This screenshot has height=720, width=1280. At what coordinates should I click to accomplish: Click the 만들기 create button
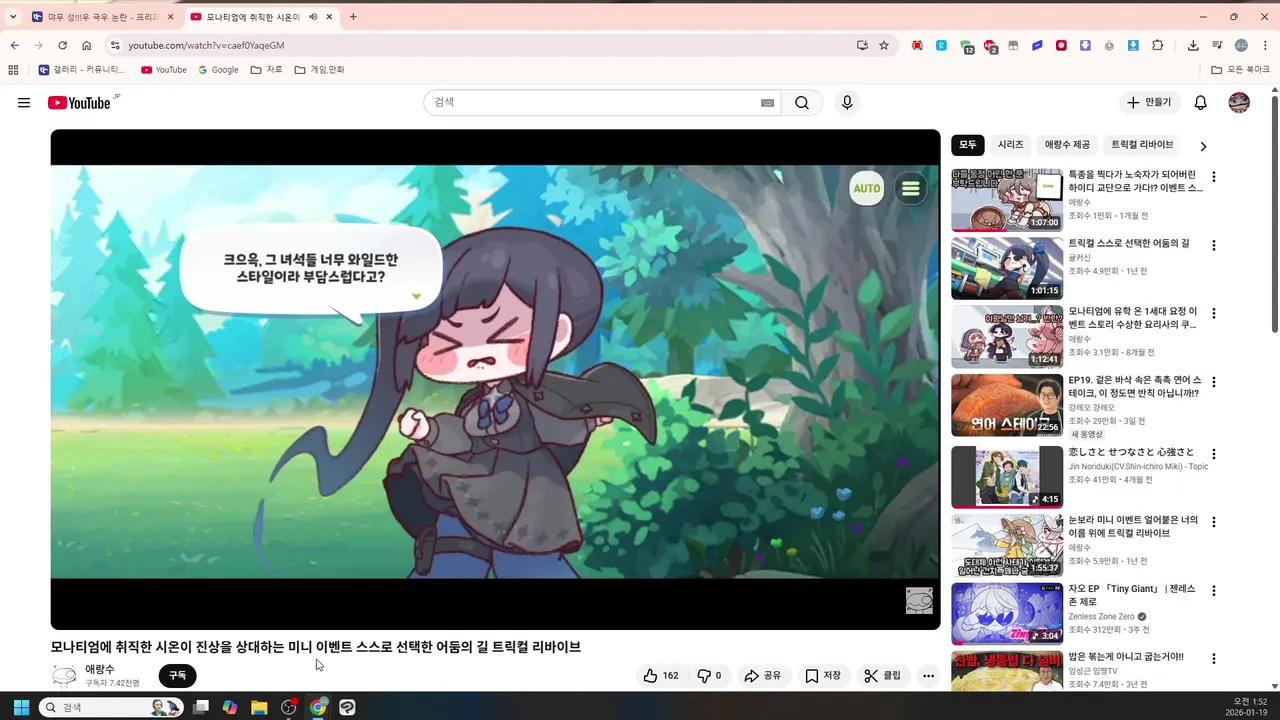[1149, 103]
